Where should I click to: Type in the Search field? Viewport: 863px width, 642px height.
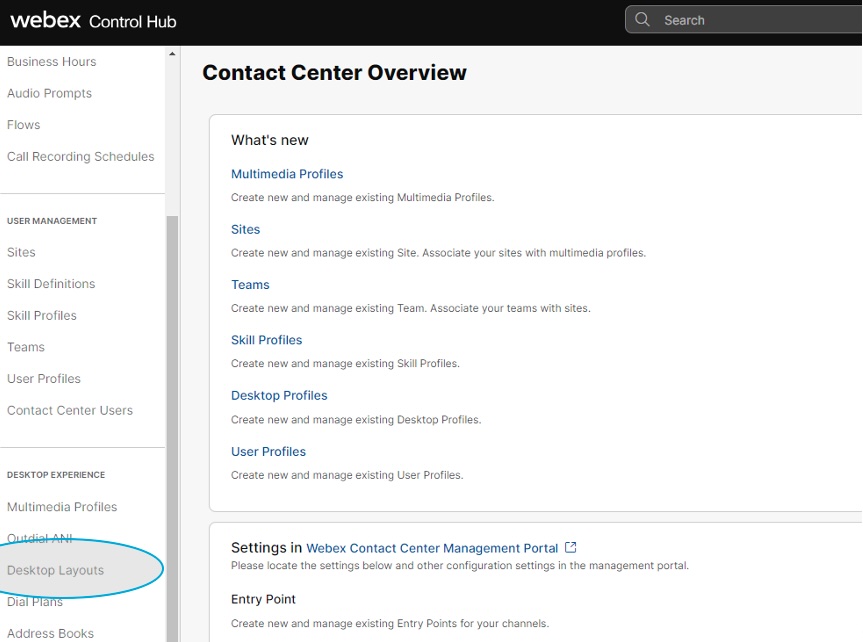coord(750,20)
